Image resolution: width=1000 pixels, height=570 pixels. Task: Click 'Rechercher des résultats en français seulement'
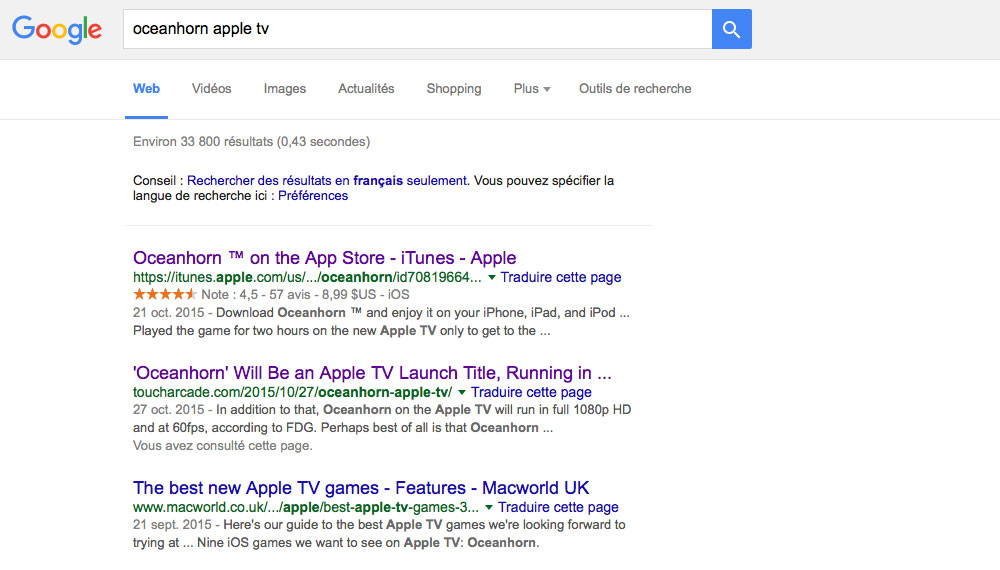(327, 180)
